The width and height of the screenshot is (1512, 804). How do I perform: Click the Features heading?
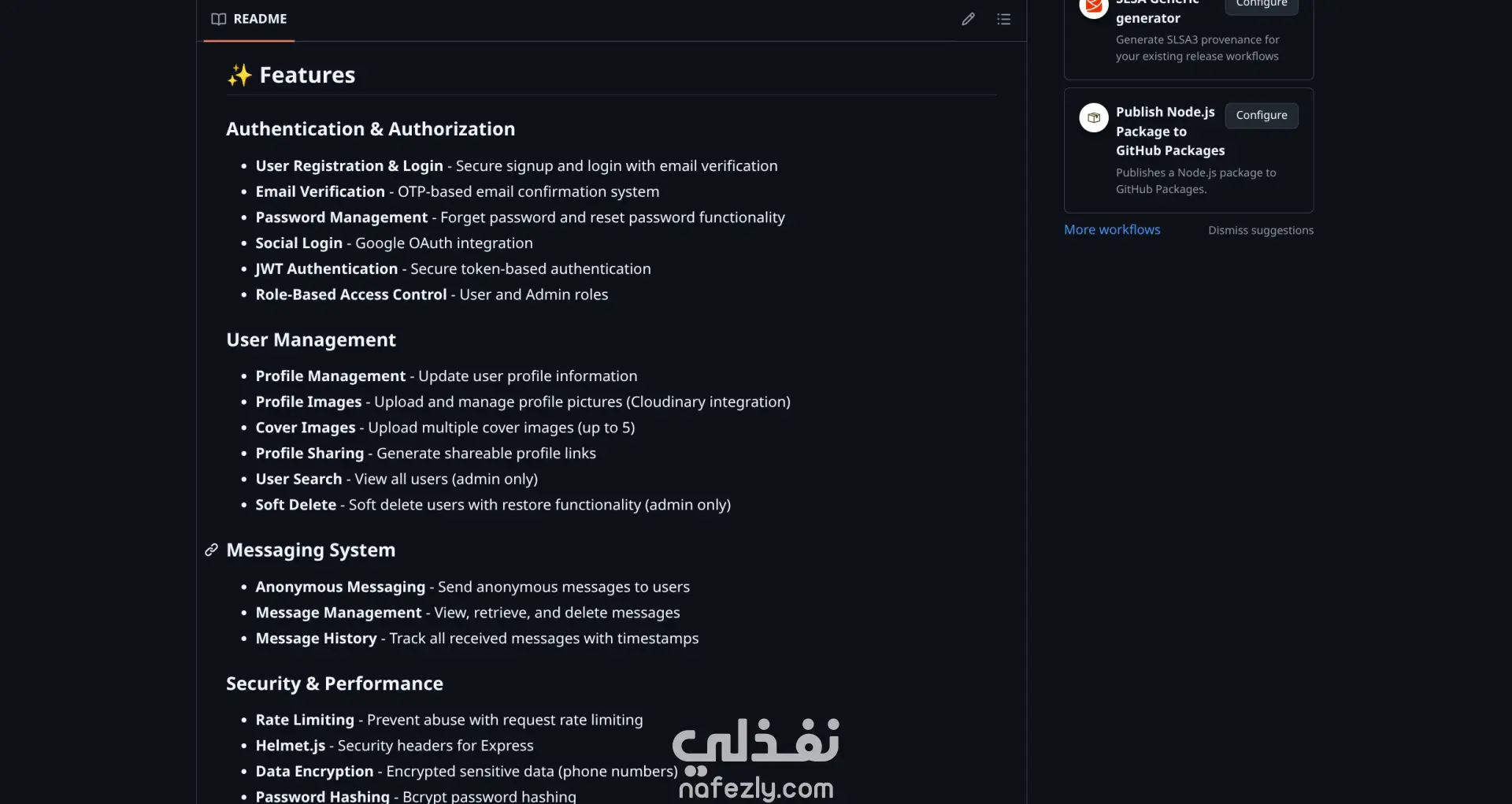coord(307,76)
